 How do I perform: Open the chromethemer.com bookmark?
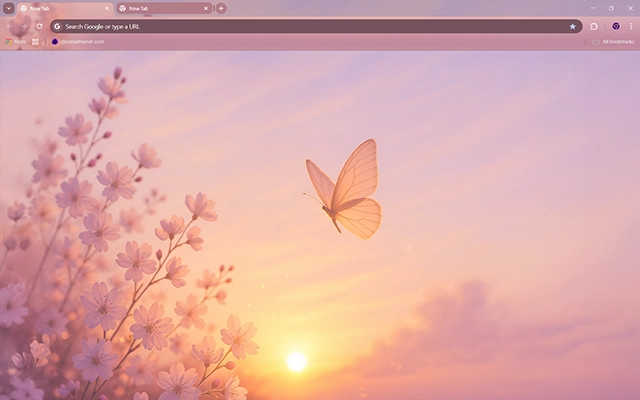(x=78, y=42)
